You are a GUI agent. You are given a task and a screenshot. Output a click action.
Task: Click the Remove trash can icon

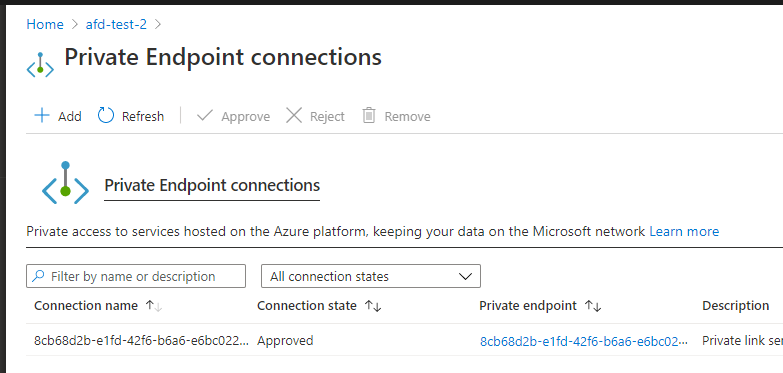click(x=369, y=115)
